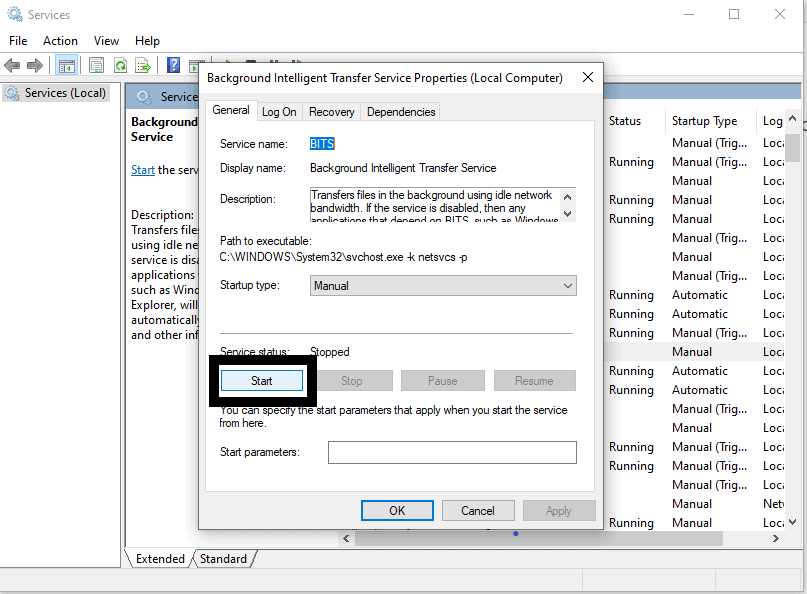This screenshot has width=807, height=594.
Task: Click the highlighted BITS service name
Action: pyautogui.click(x=322, y=144)
